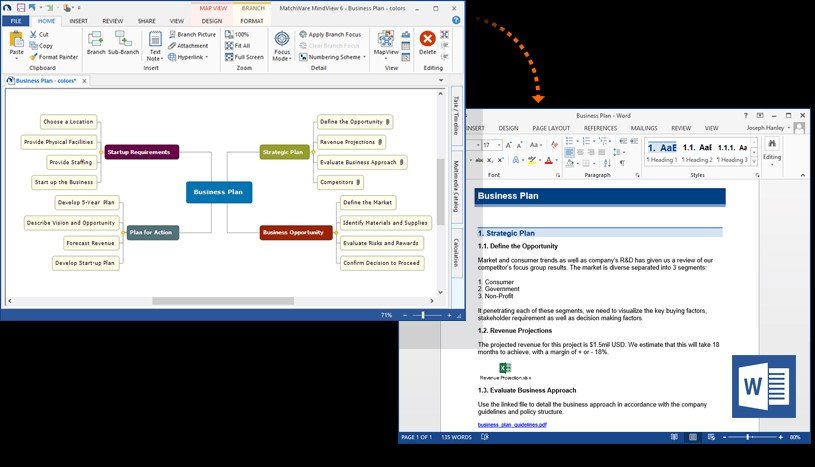Toggle Center alignment in Word
This screenshot has width=815, height=467.
tap(580, 152)
